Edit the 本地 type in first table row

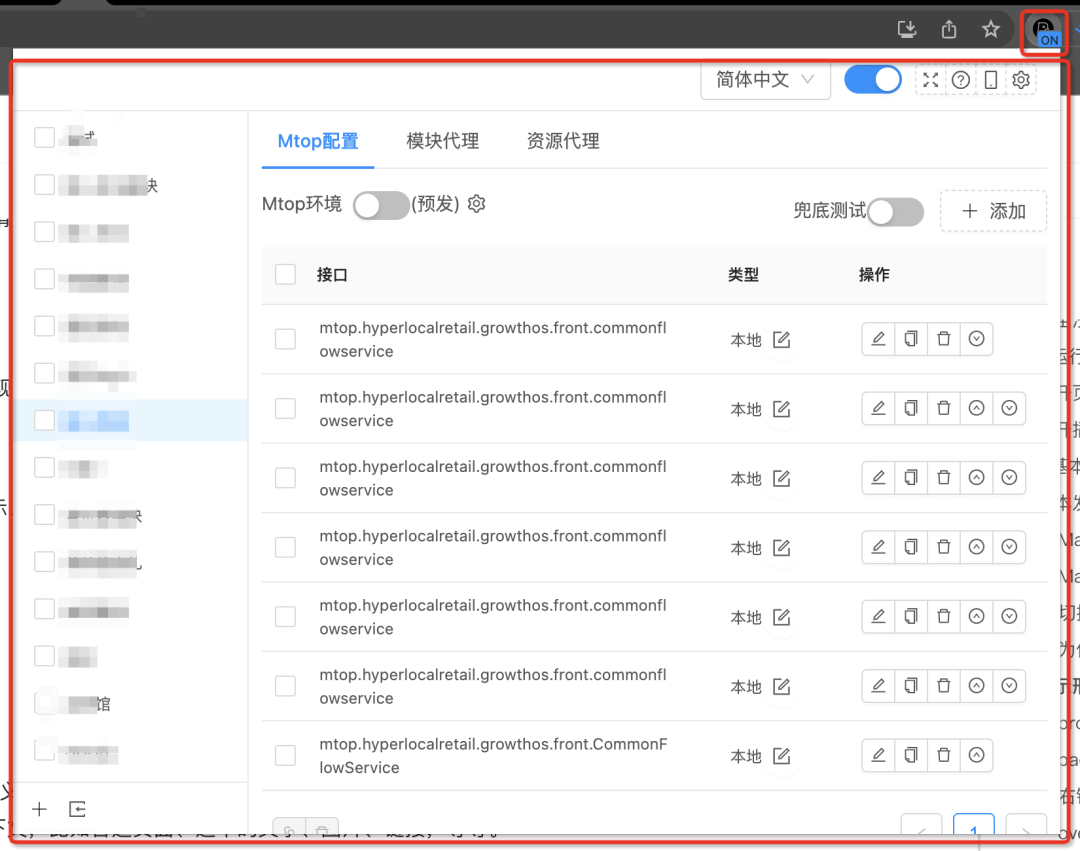tap(781, 339)
